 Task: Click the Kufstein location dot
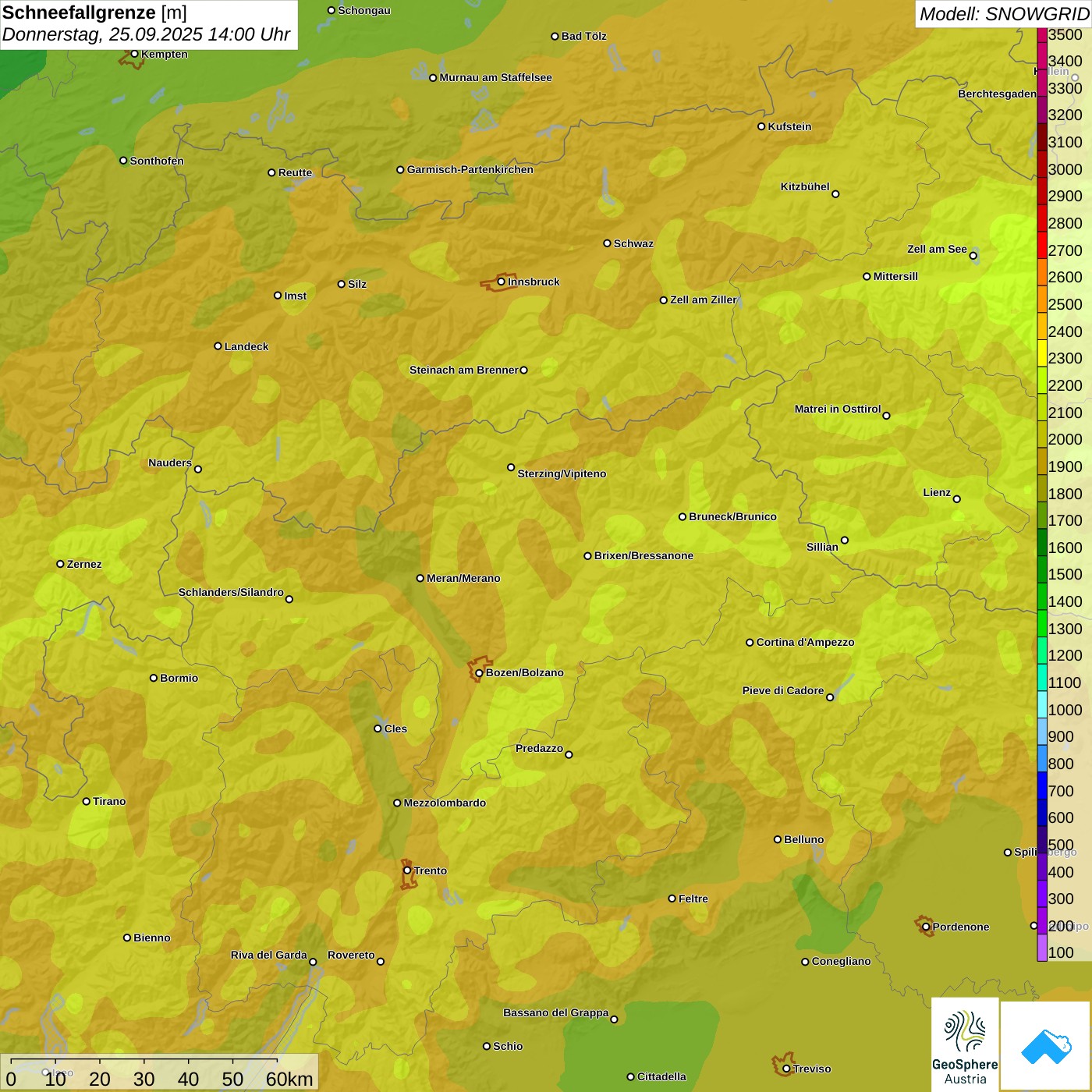coord(761,126)
